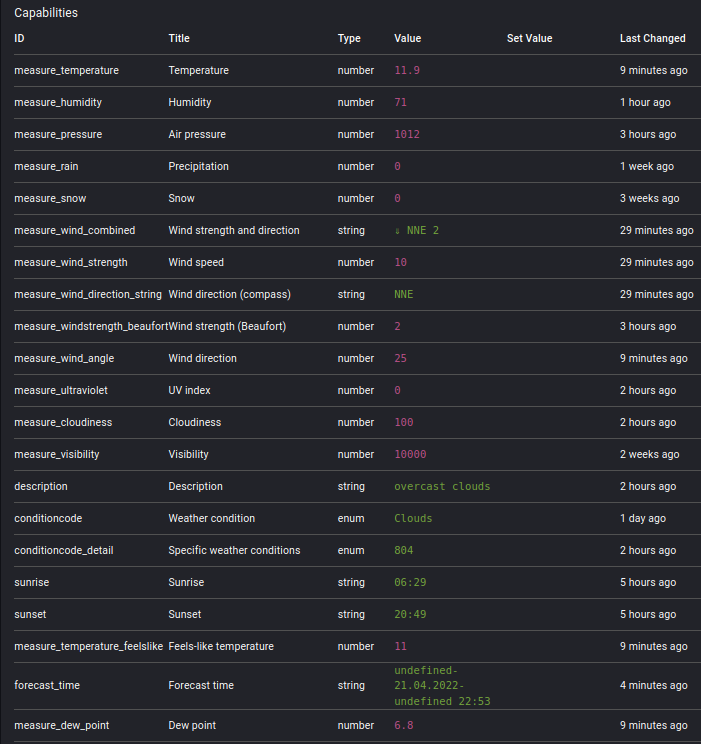Select the UV index title

coord(189,390)
